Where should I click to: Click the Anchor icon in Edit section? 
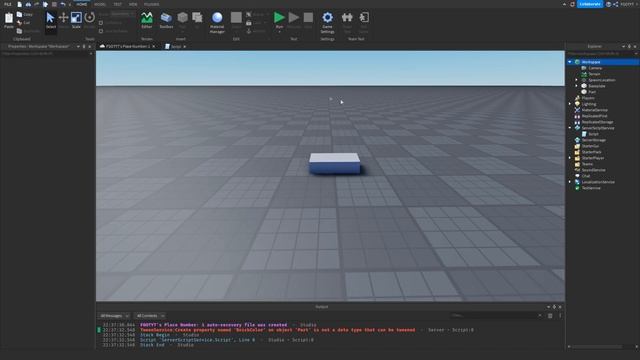tap(249, 31)
